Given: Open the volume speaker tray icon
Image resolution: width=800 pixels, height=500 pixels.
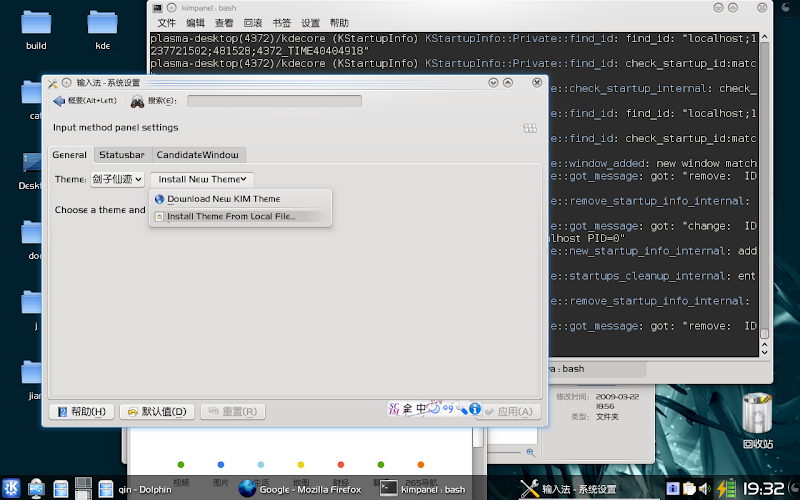Looking at the screenshot, I should (x=705, y=488).
